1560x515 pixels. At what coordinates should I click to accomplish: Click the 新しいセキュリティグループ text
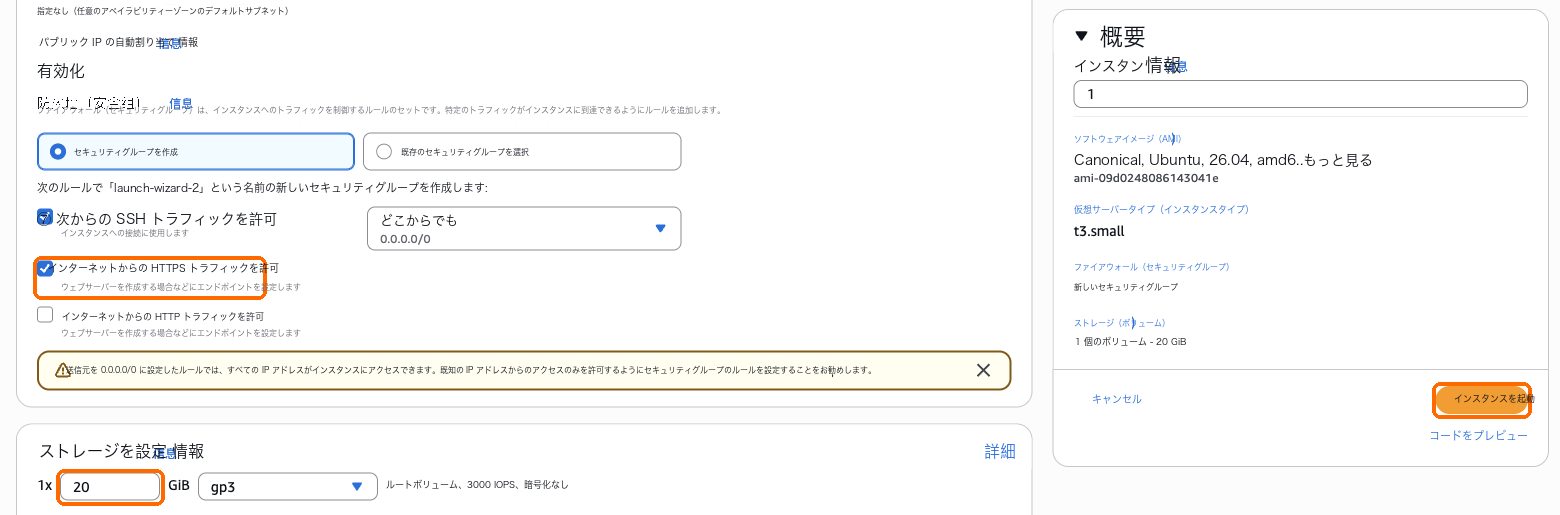click(1125, 287)
